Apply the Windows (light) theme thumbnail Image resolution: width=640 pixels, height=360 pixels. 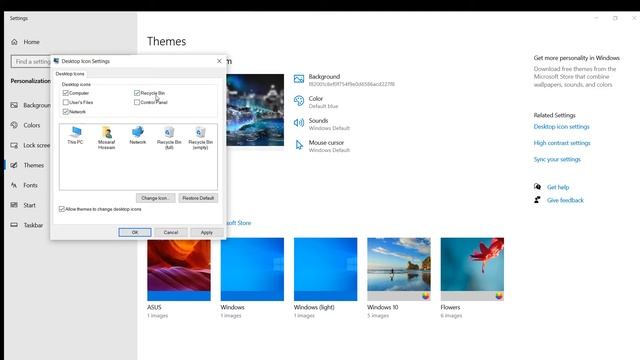325,269
